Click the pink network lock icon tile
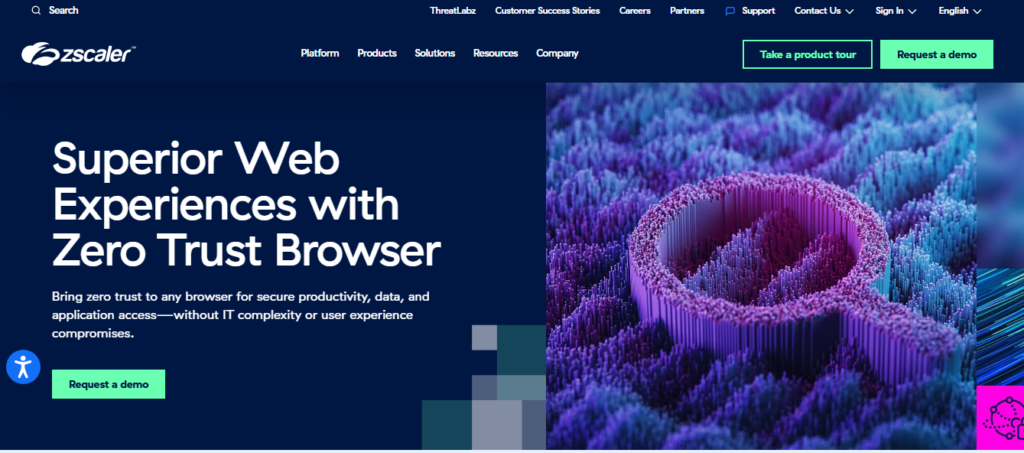The image size is (1024, 453). tap(1000, 418)
